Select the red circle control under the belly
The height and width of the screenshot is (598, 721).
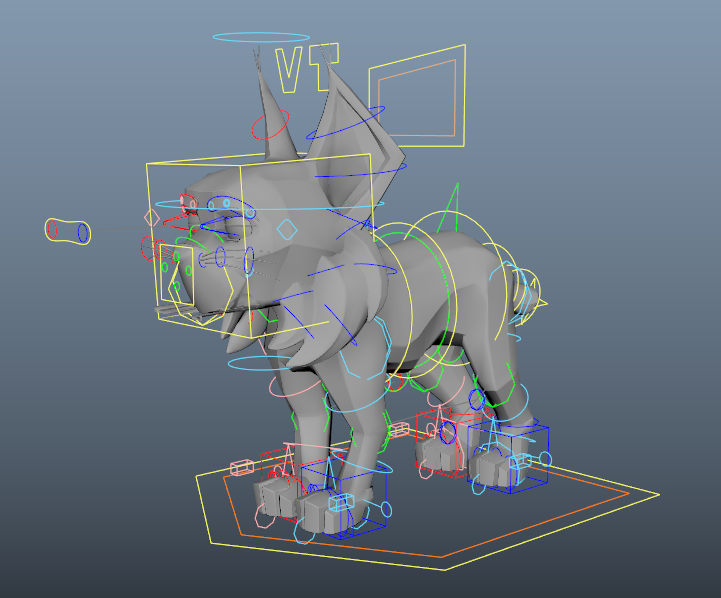[x=395, y=382]
